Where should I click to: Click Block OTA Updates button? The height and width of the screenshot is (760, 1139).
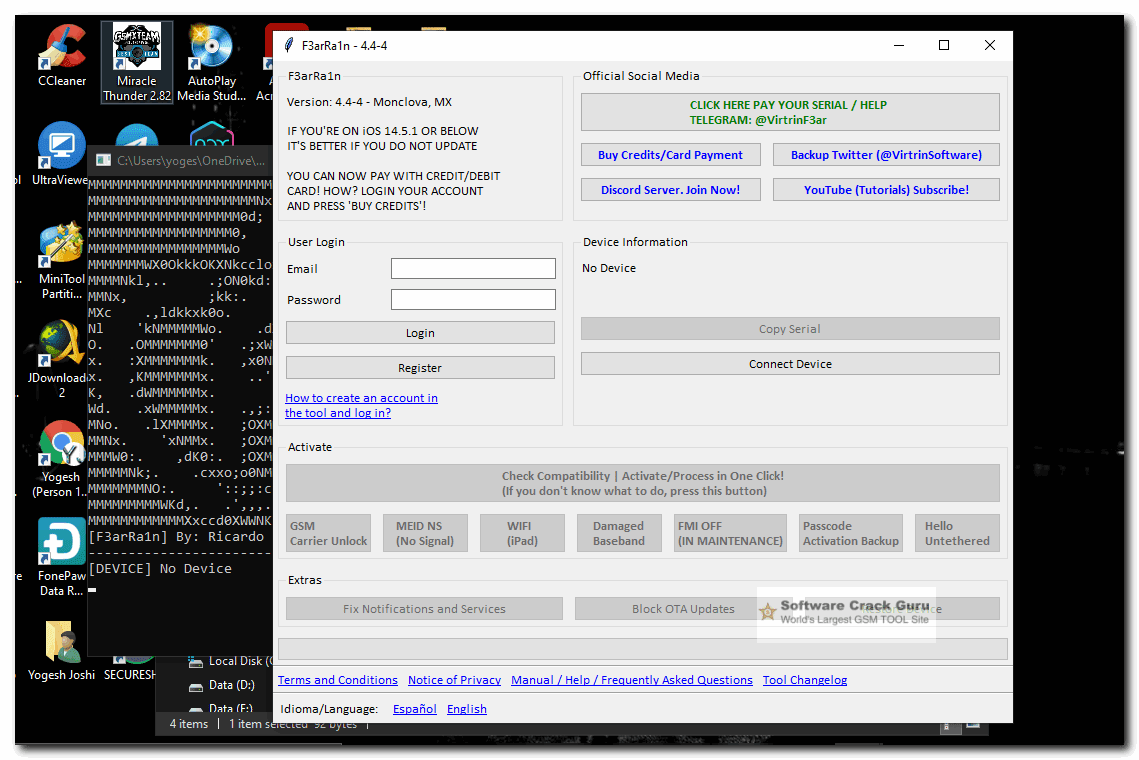coord(683,609)
